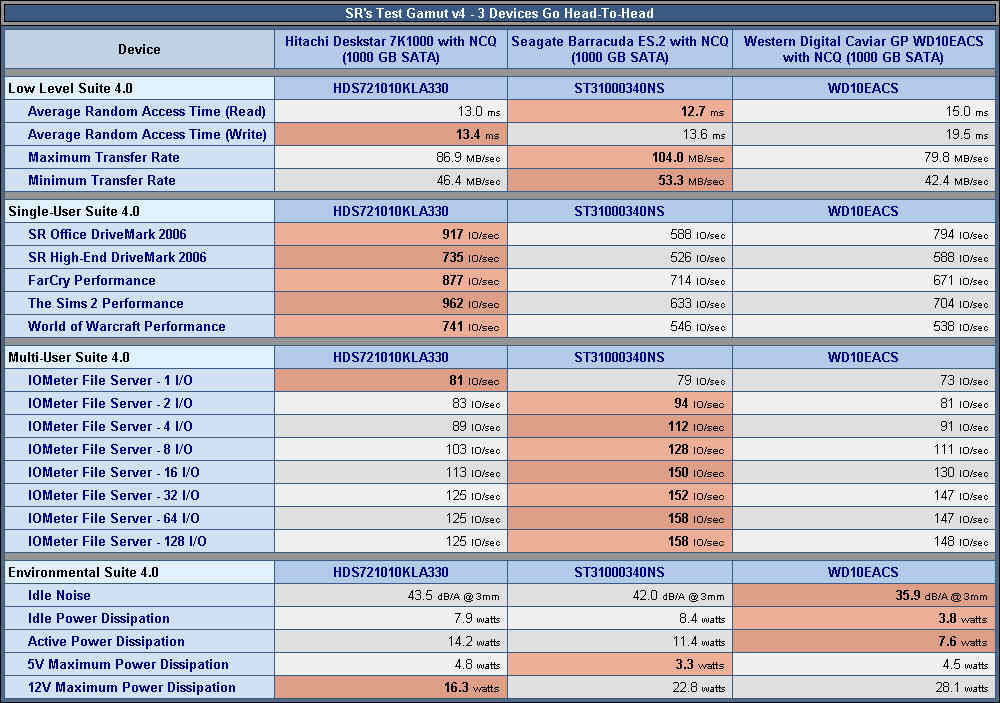Select the 152 IO/sec Seagate 32 I/O value

click(x=696, y=495)
